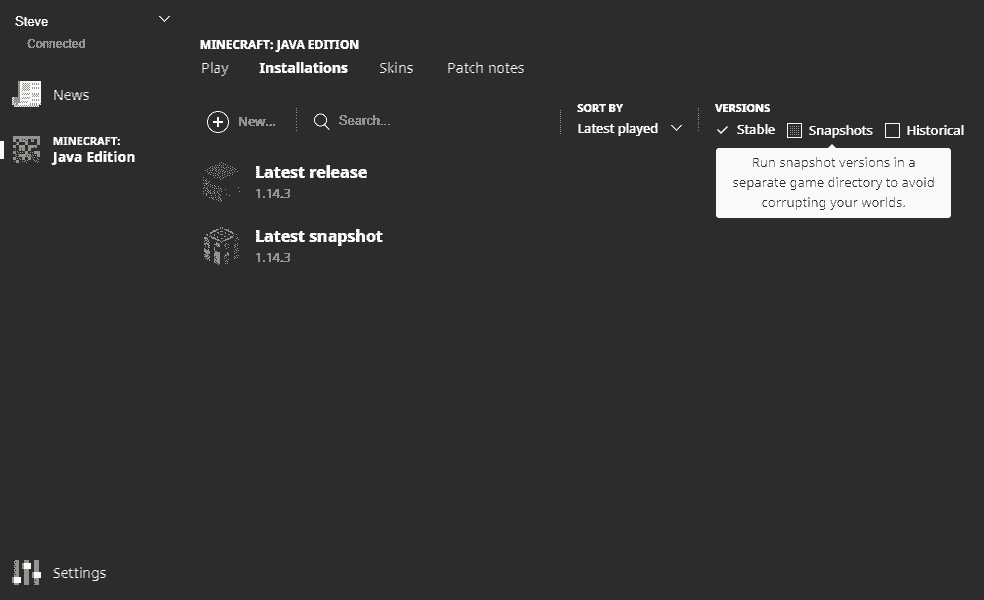Select the Installations tab

[303, 68]
